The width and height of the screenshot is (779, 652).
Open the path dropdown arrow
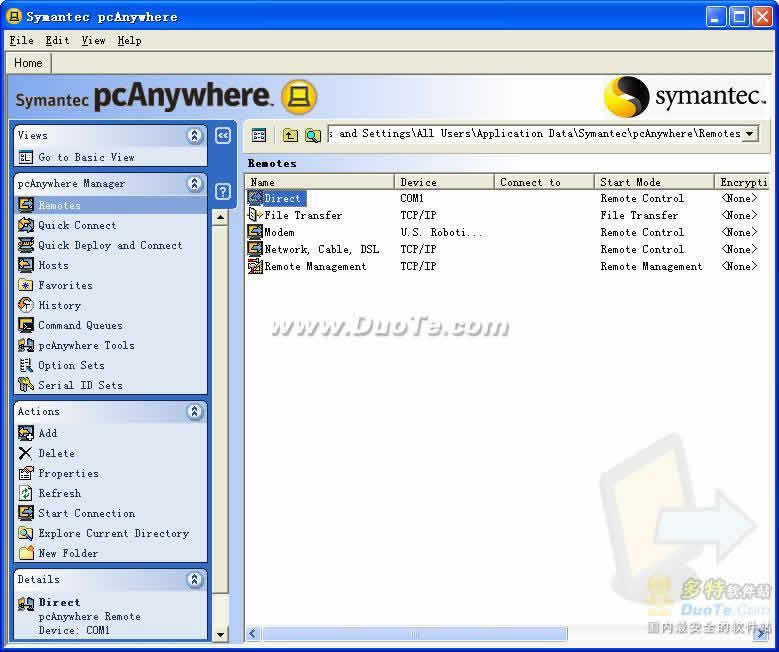click(x=750, y=134)
